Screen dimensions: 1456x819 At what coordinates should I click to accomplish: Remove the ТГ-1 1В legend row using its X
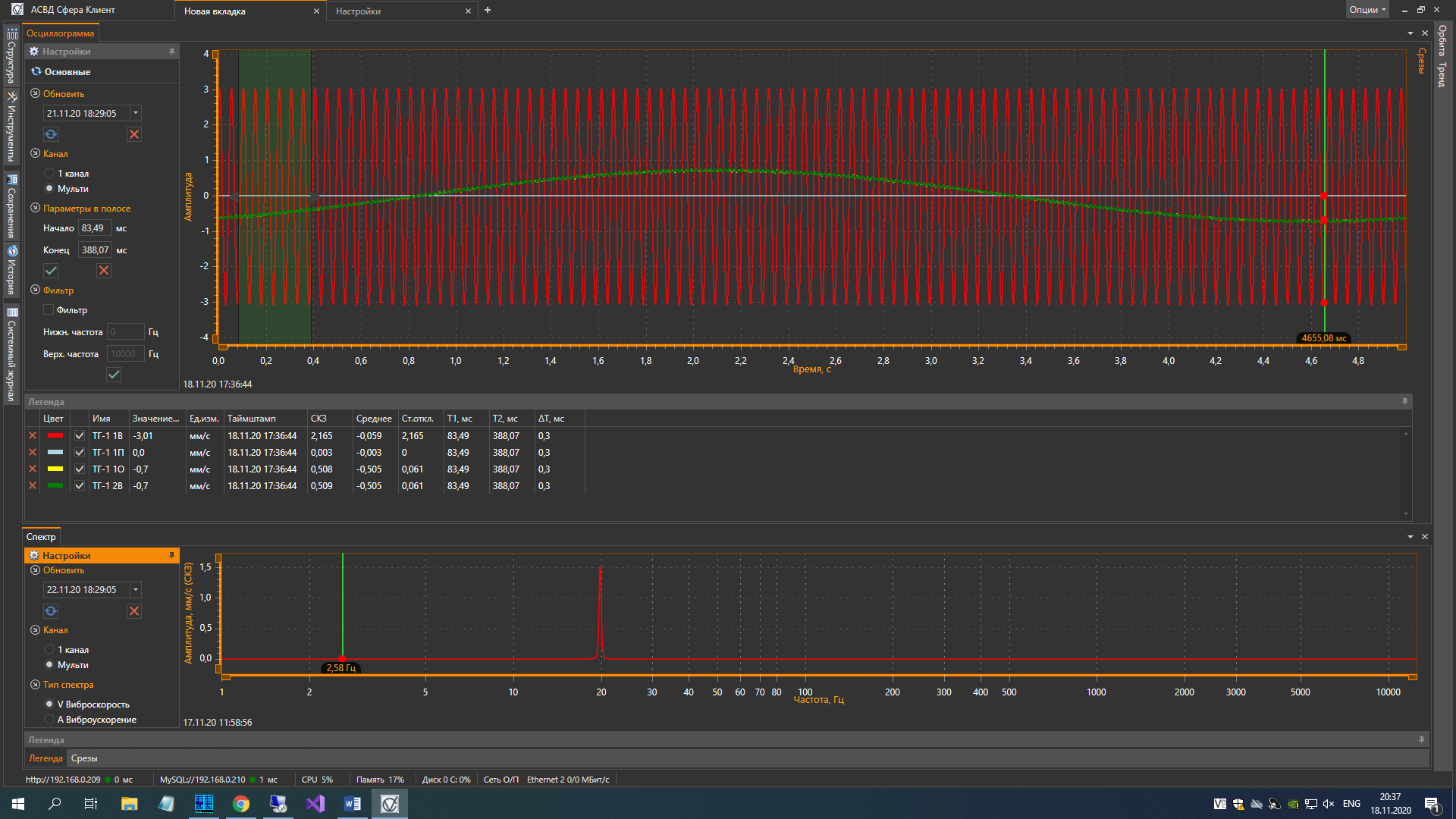pos(33,436)
